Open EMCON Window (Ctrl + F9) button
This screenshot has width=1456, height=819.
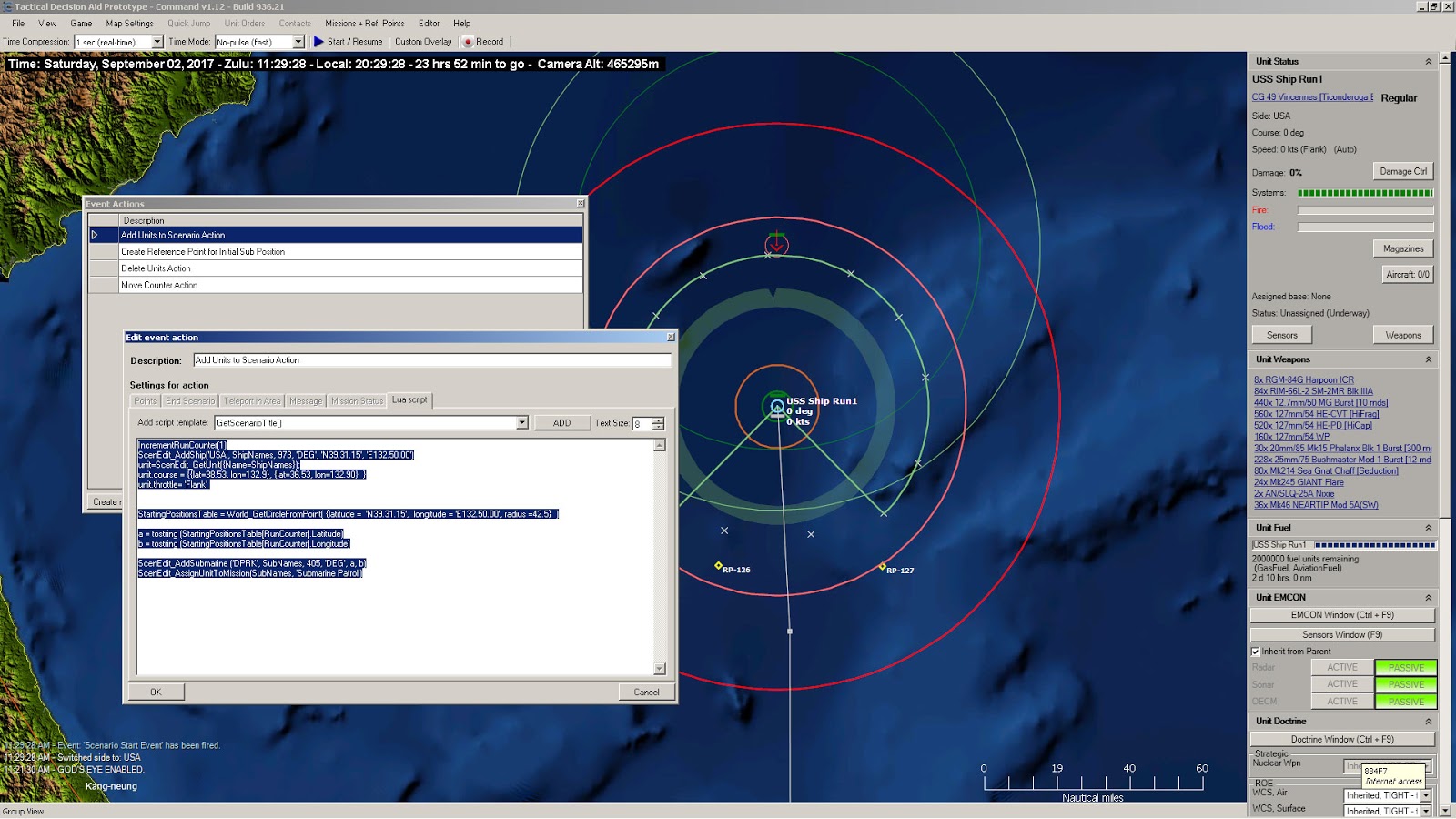(x=1342, y=615)
